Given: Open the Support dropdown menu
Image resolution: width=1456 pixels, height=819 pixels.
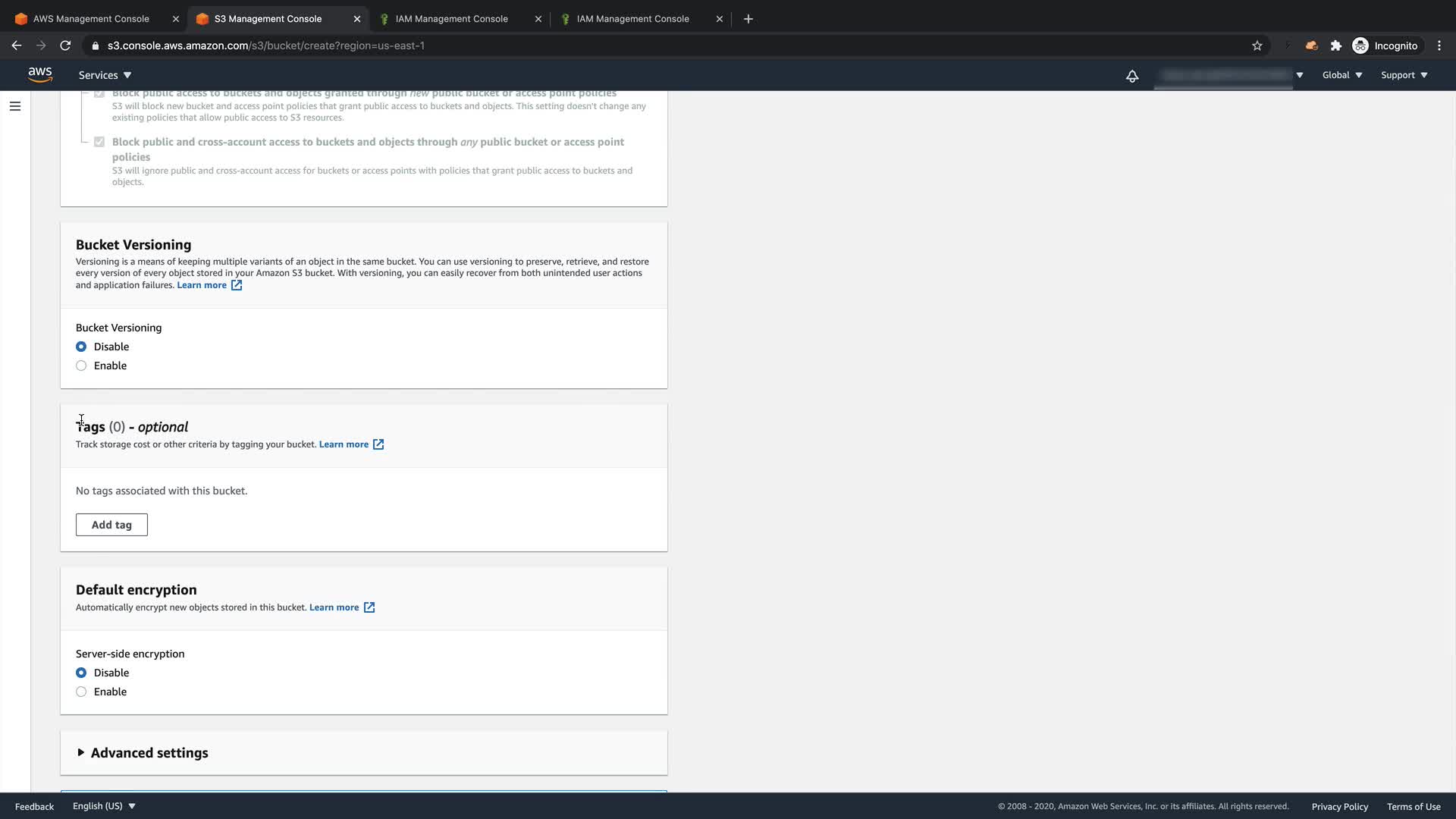Looking at the screenshot, I should [x=1404, y=75].
